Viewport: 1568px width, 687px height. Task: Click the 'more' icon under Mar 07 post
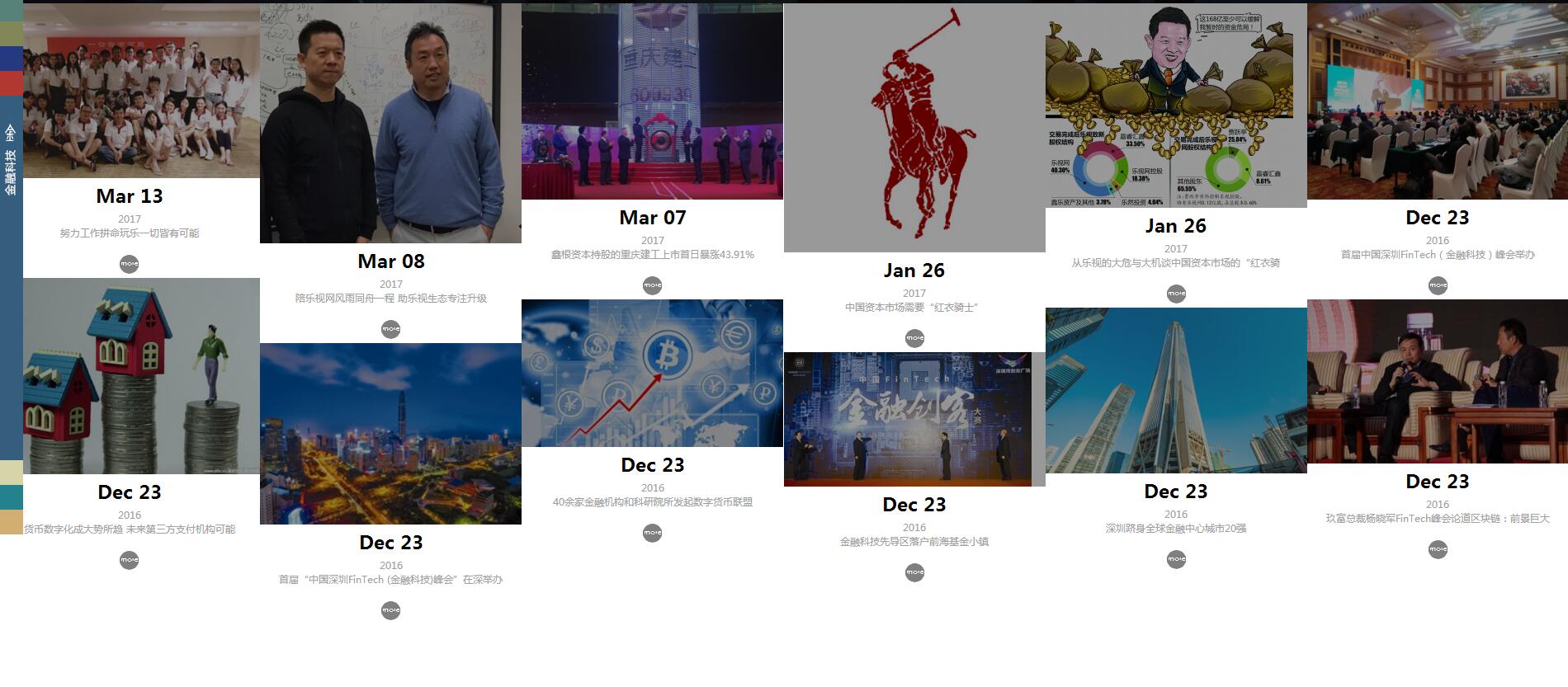652,285
